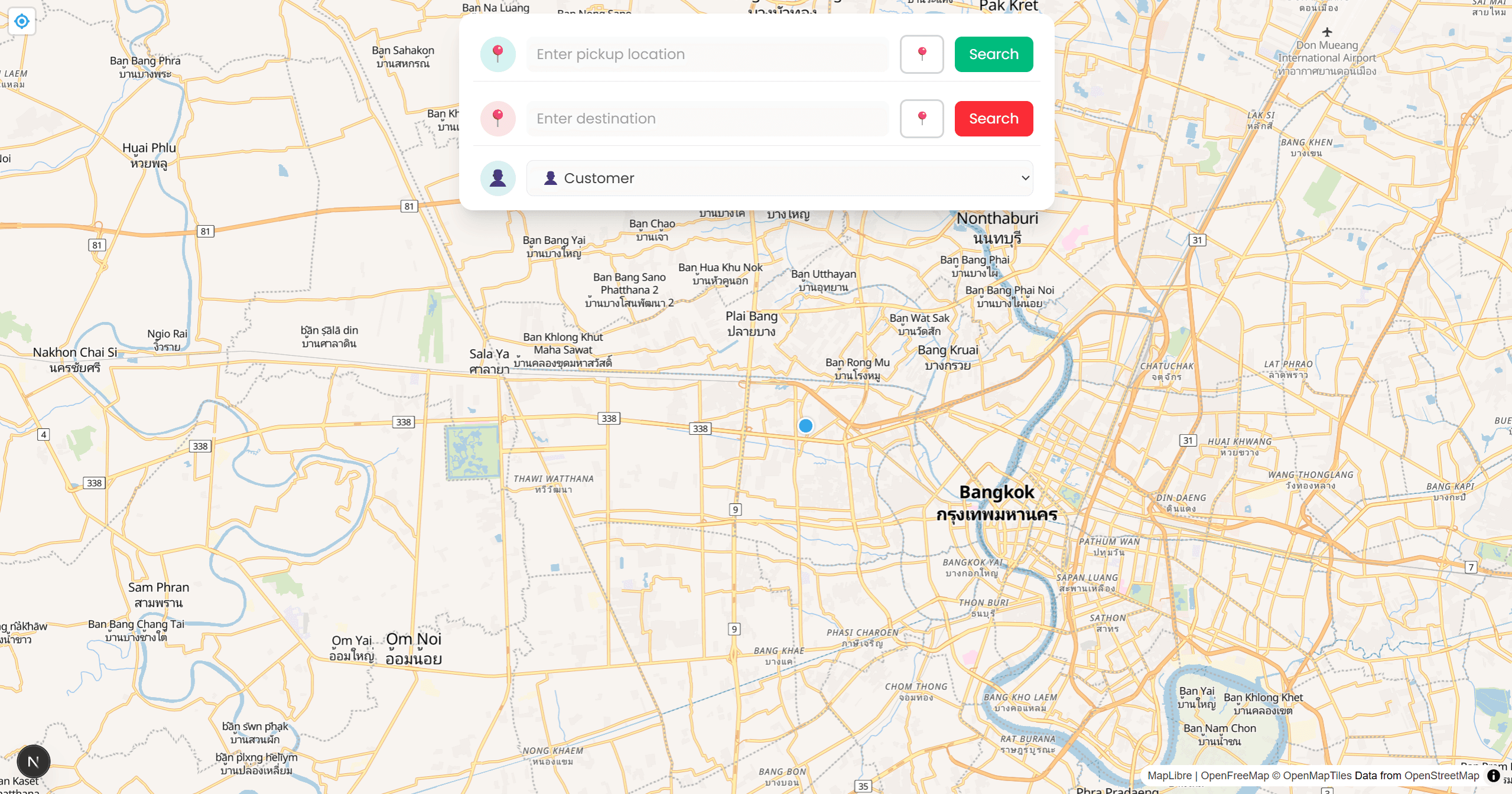Open the OpenMapTiles attribution link
This screenshot has height=794, width=1512.
pyautogui.click(x=1317, y=776)
